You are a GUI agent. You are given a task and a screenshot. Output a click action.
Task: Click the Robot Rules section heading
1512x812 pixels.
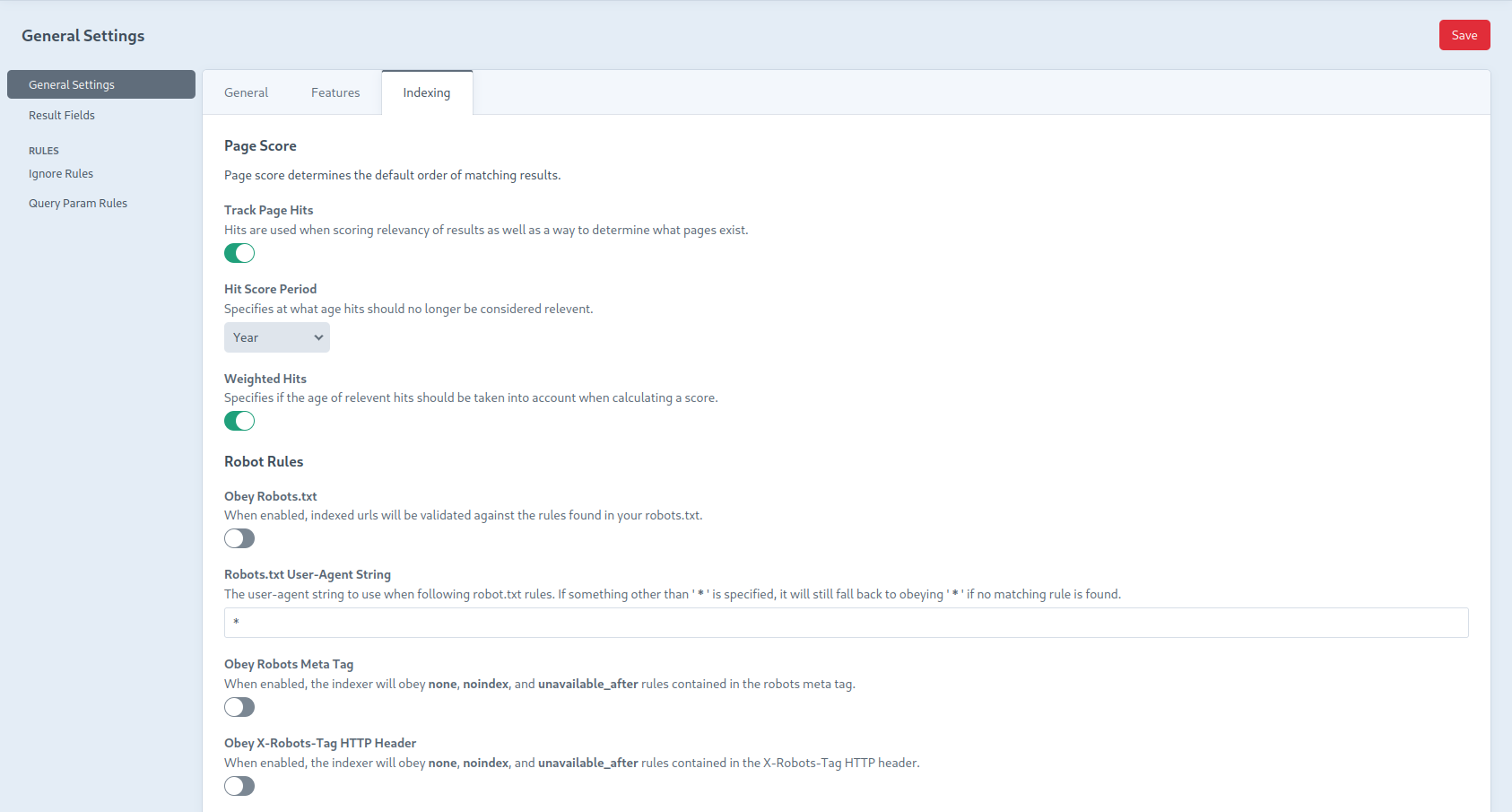click(x=264, y=462)
